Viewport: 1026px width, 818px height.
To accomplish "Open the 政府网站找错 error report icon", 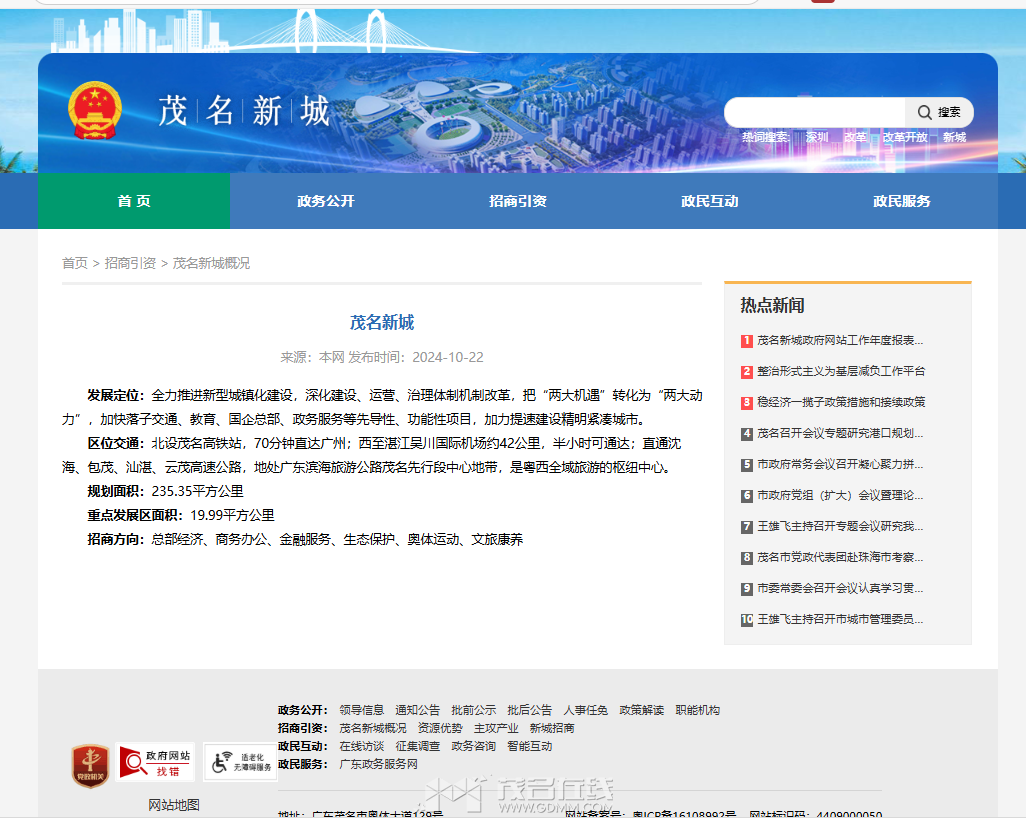I will pos(156,762).
